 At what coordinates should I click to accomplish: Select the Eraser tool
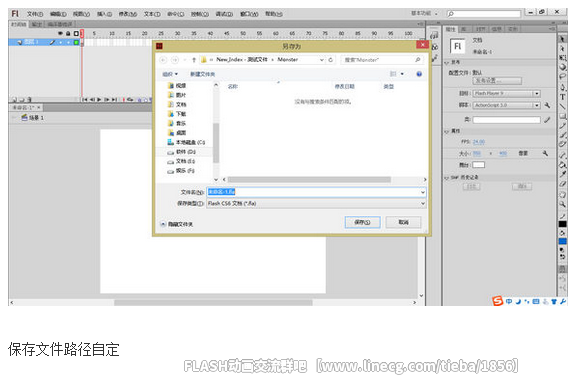(562, 184)
